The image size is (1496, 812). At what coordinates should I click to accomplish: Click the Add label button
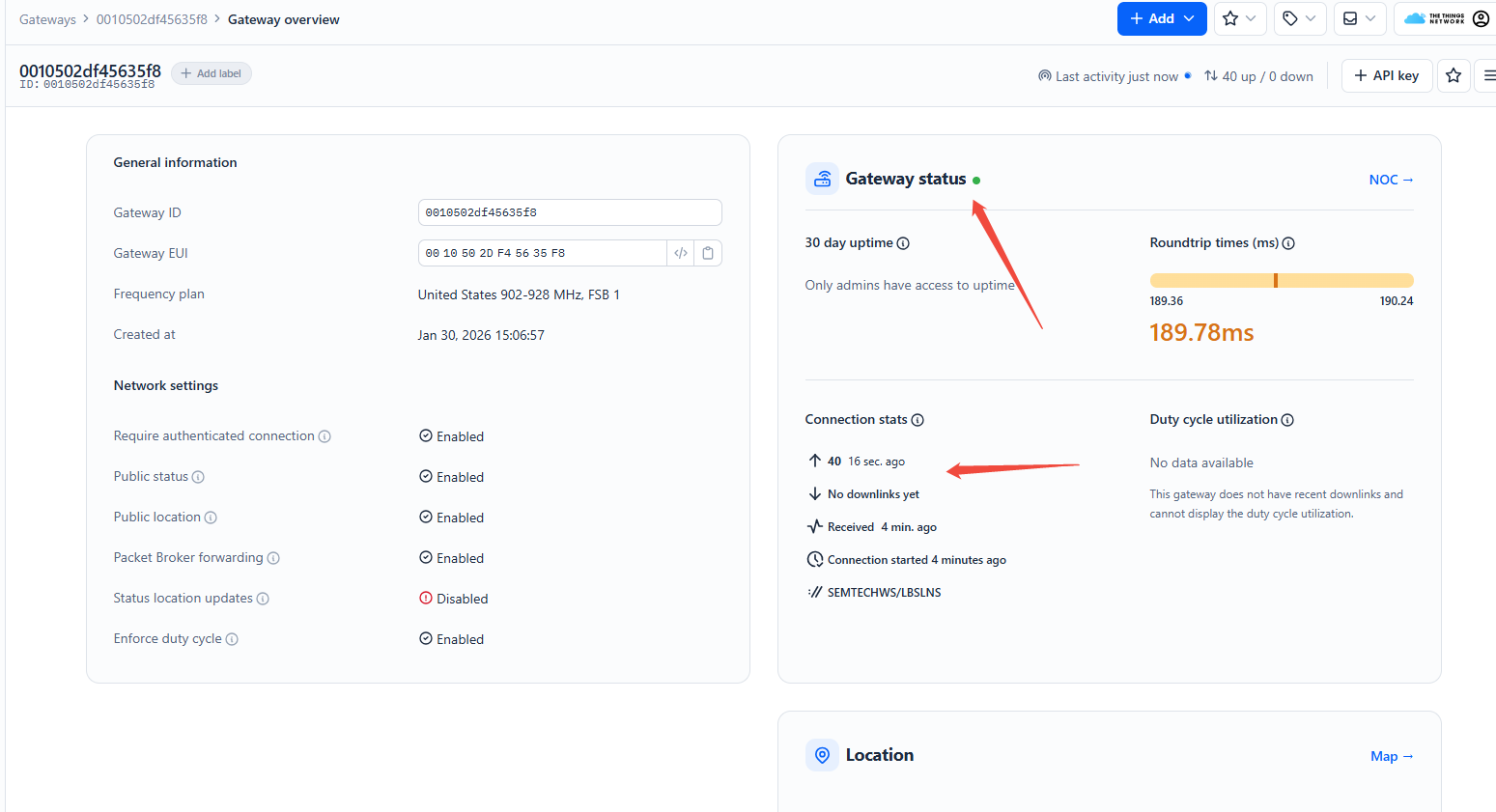pyautogui.click(x=212, y=73)
